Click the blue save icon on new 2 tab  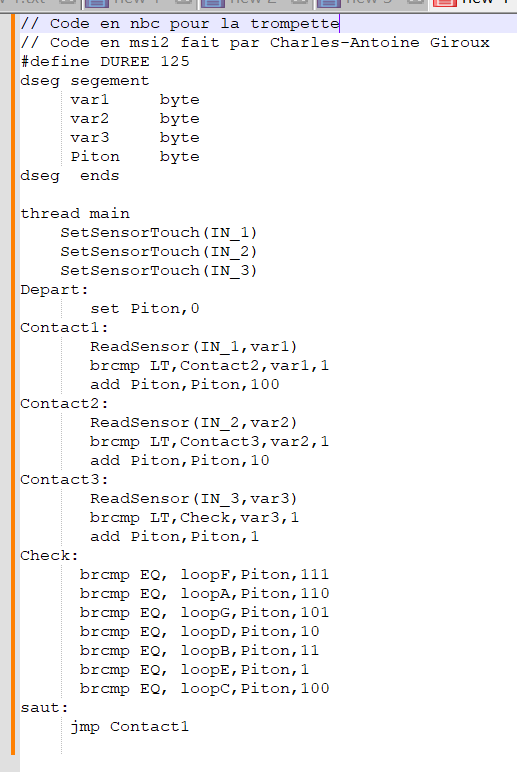(x=213, y=3)
